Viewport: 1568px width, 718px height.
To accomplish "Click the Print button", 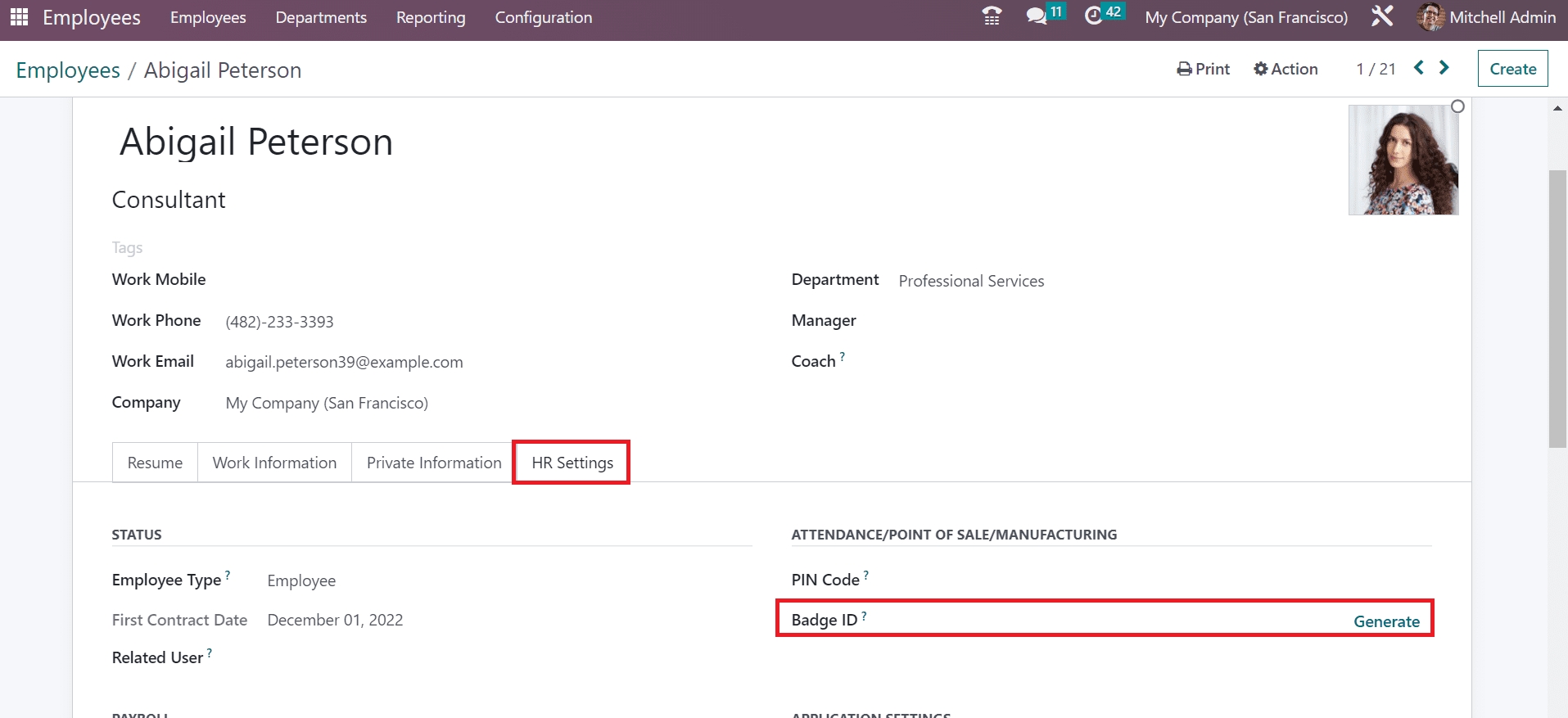I will (x=1203, y=70).
